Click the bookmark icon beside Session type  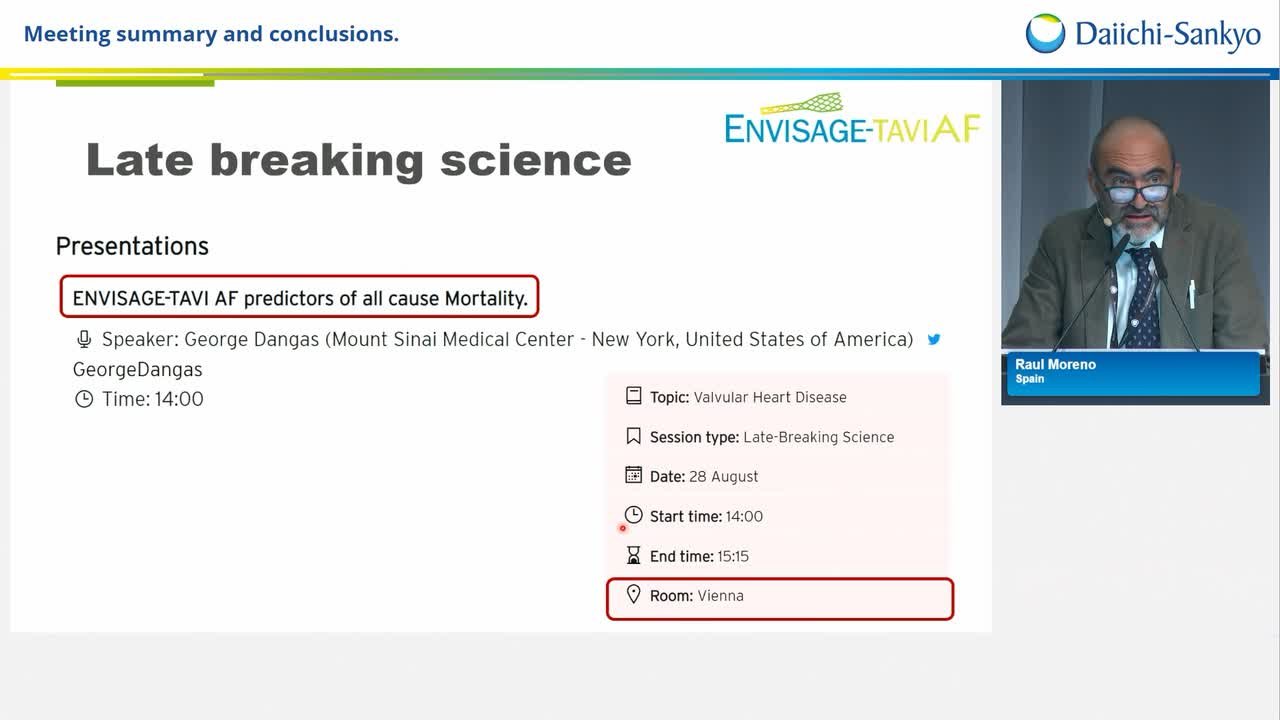point(633,436)
